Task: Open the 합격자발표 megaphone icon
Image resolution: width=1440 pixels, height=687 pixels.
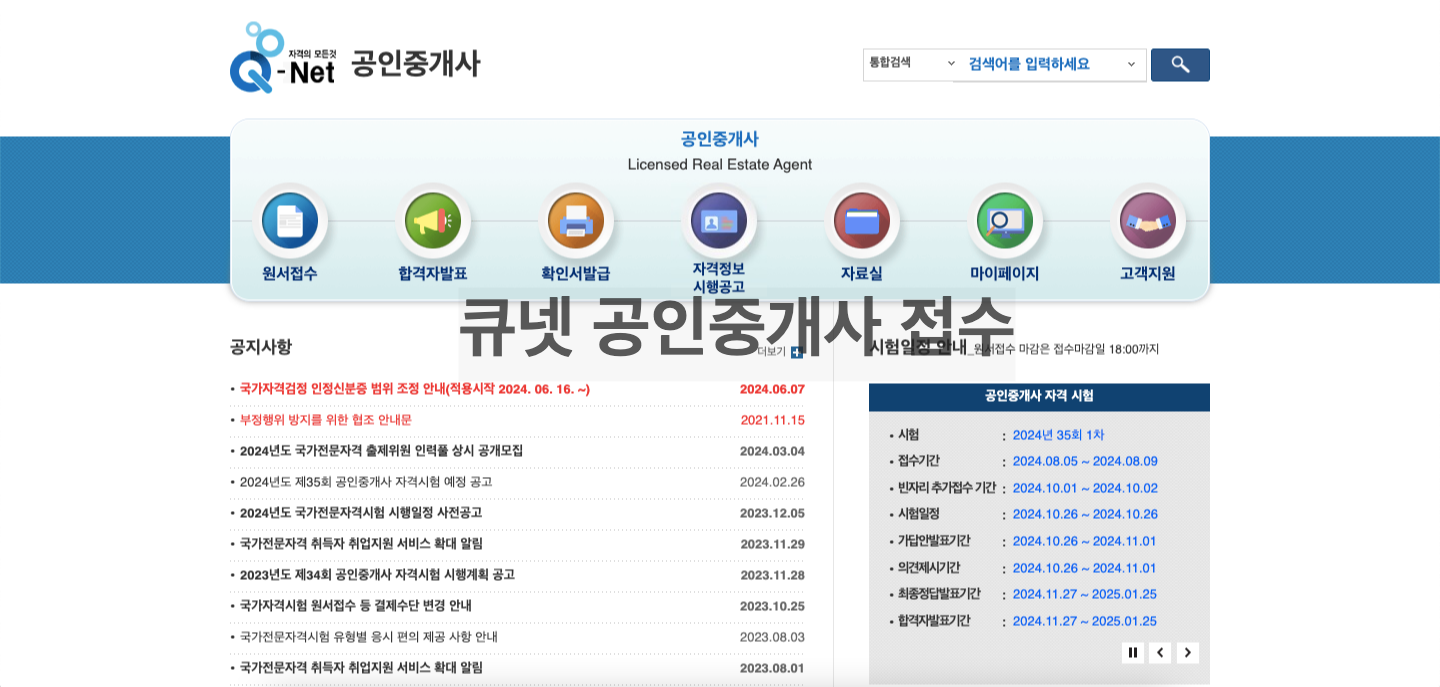Action: pyautogui.click(x=433, y=221)
